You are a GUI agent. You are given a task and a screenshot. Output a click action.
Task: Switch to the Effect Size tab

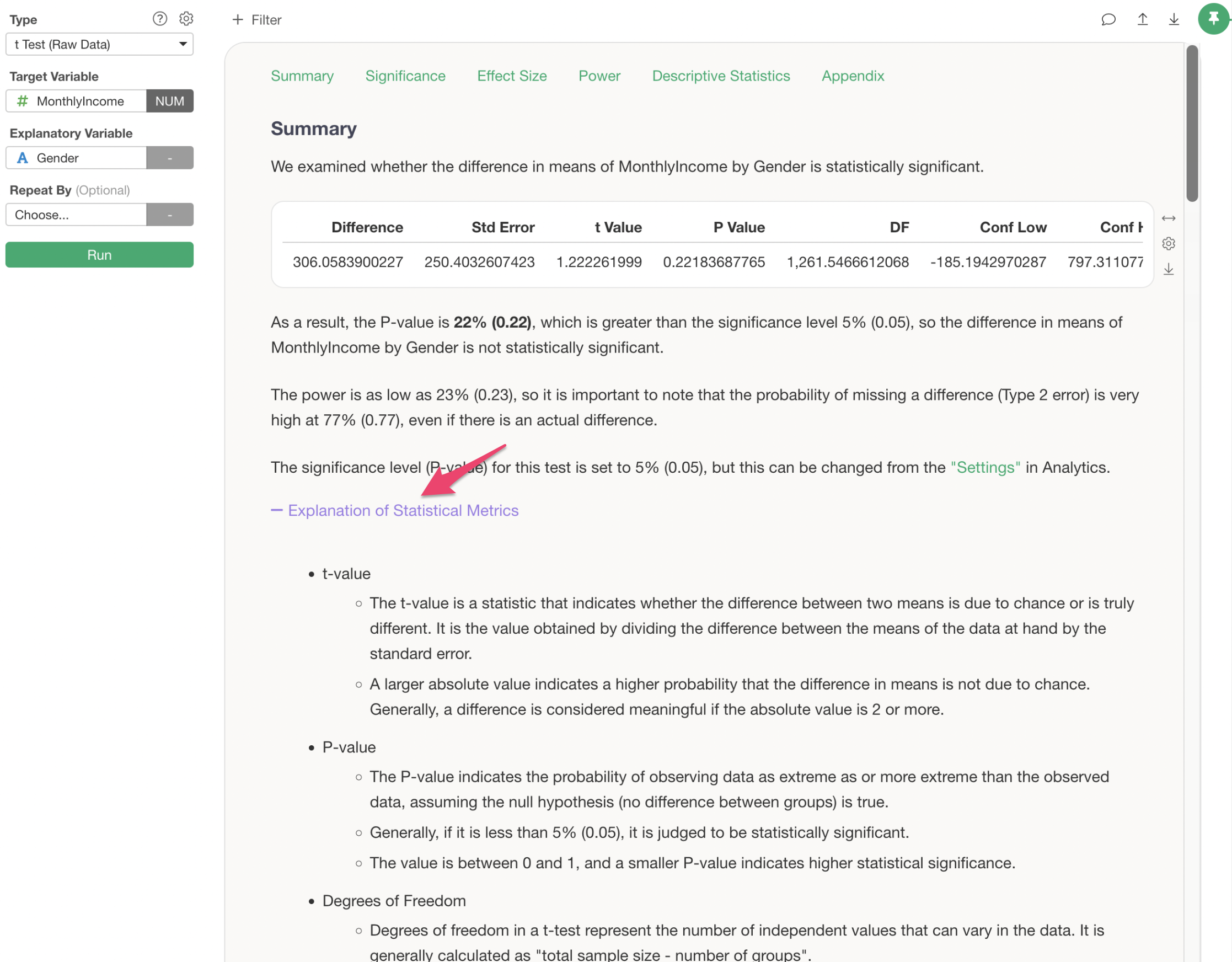pyautogui.click(x=512, y=76)
